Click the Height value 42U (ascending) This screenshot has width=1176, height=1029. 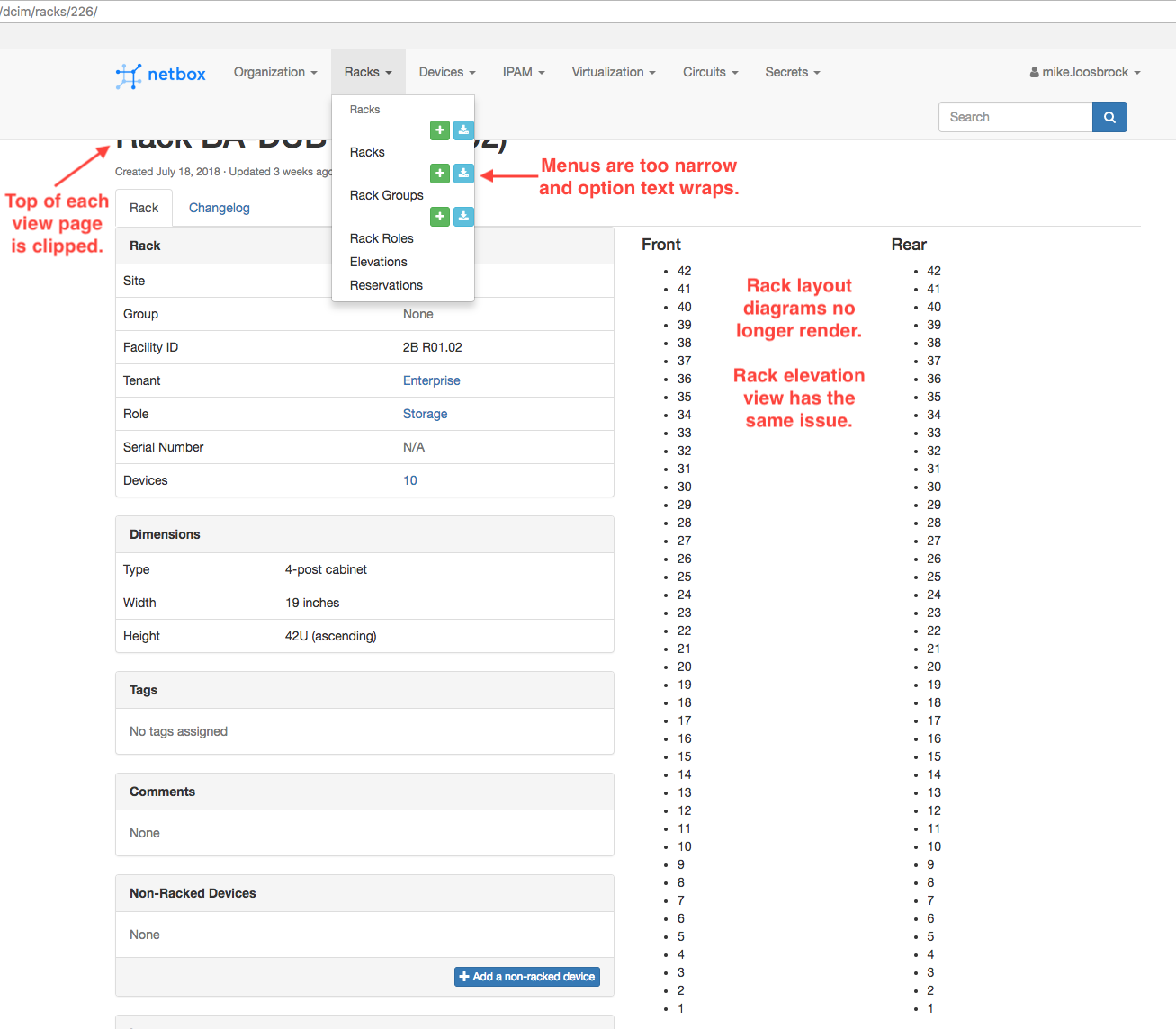pos(331,636)
